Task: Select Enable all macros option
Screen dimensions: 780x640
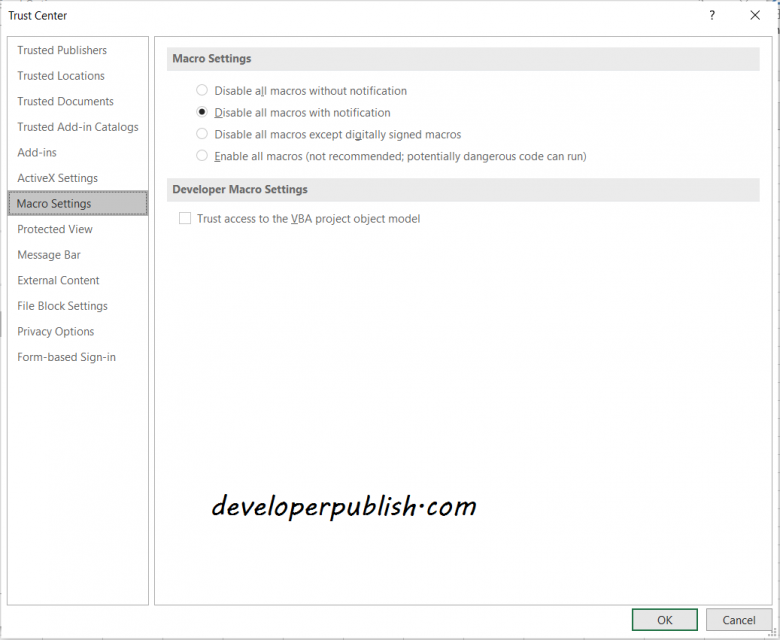Action: tap(202, 156)
